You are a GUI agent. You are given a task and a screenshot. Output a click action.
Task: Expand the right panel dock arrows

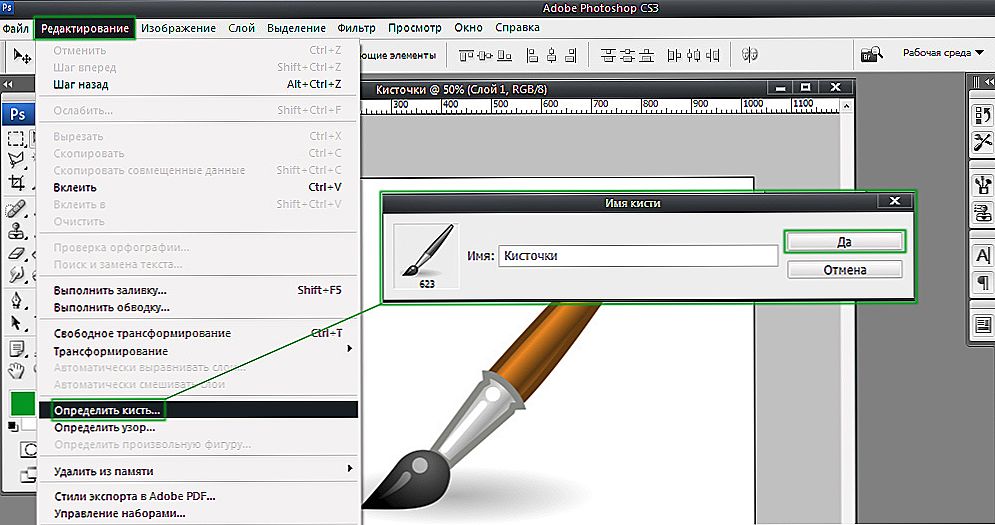tap(989, 82)
